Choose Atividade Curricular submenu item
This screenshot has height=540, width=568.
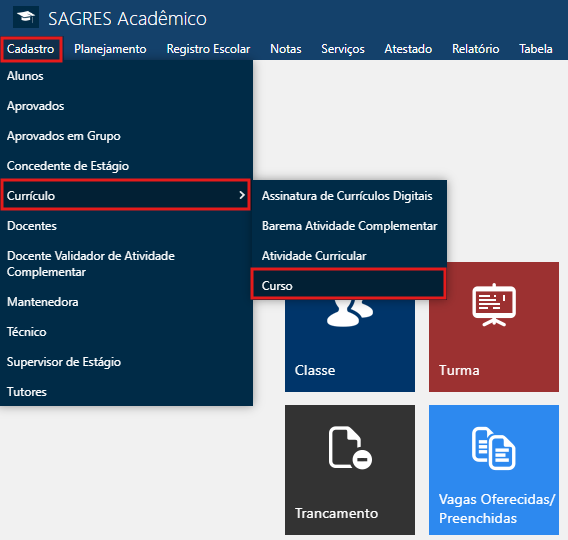pyautogui.click(x=350, y=256)
